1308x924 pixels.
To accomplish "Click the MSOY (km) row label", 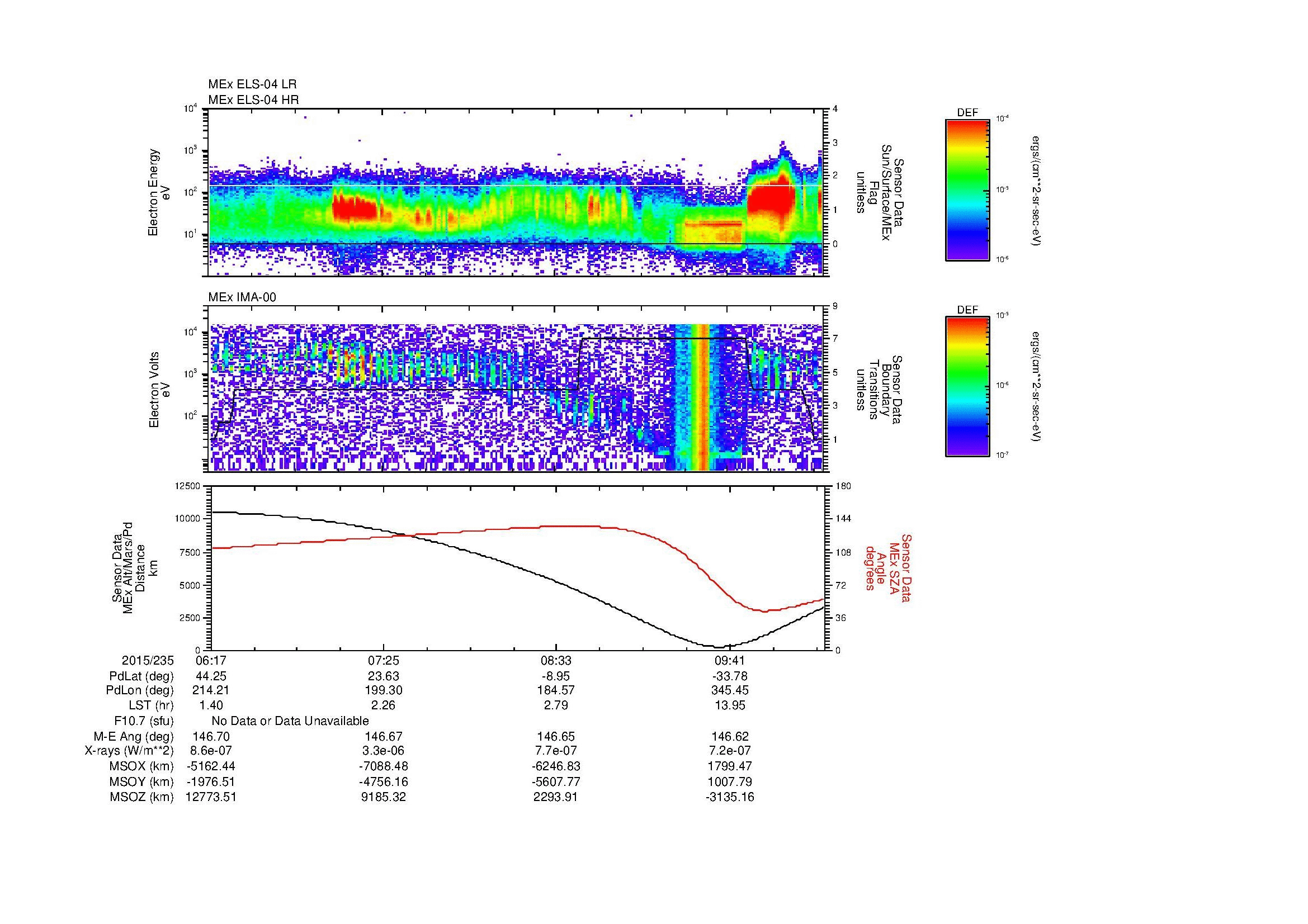I will pyautogui.click(x=142, y=781).
